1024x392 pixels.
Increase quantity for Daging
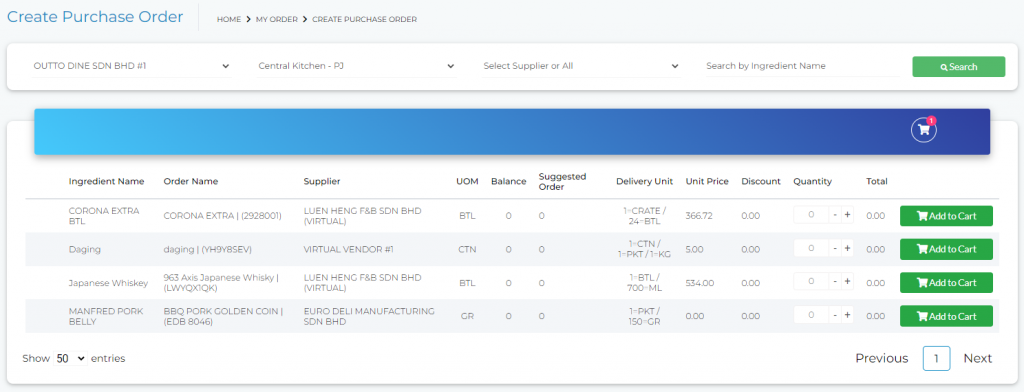(x=847, y=248)
